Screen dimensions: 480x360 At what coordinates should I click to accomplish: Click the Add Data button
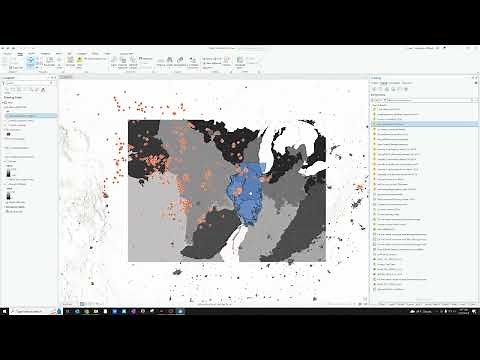[79, 62]
